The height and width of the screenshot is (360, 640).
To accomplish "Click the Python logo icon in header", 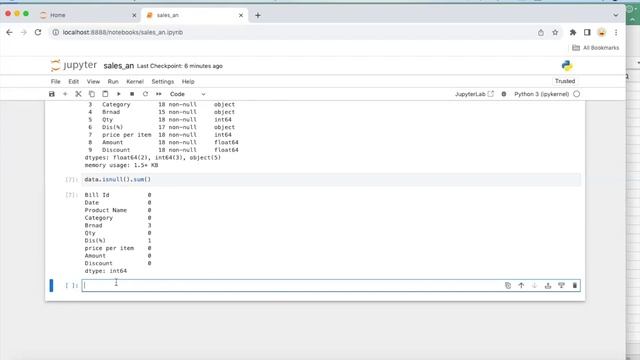I will pyautogui.click(x=567, y=66).
